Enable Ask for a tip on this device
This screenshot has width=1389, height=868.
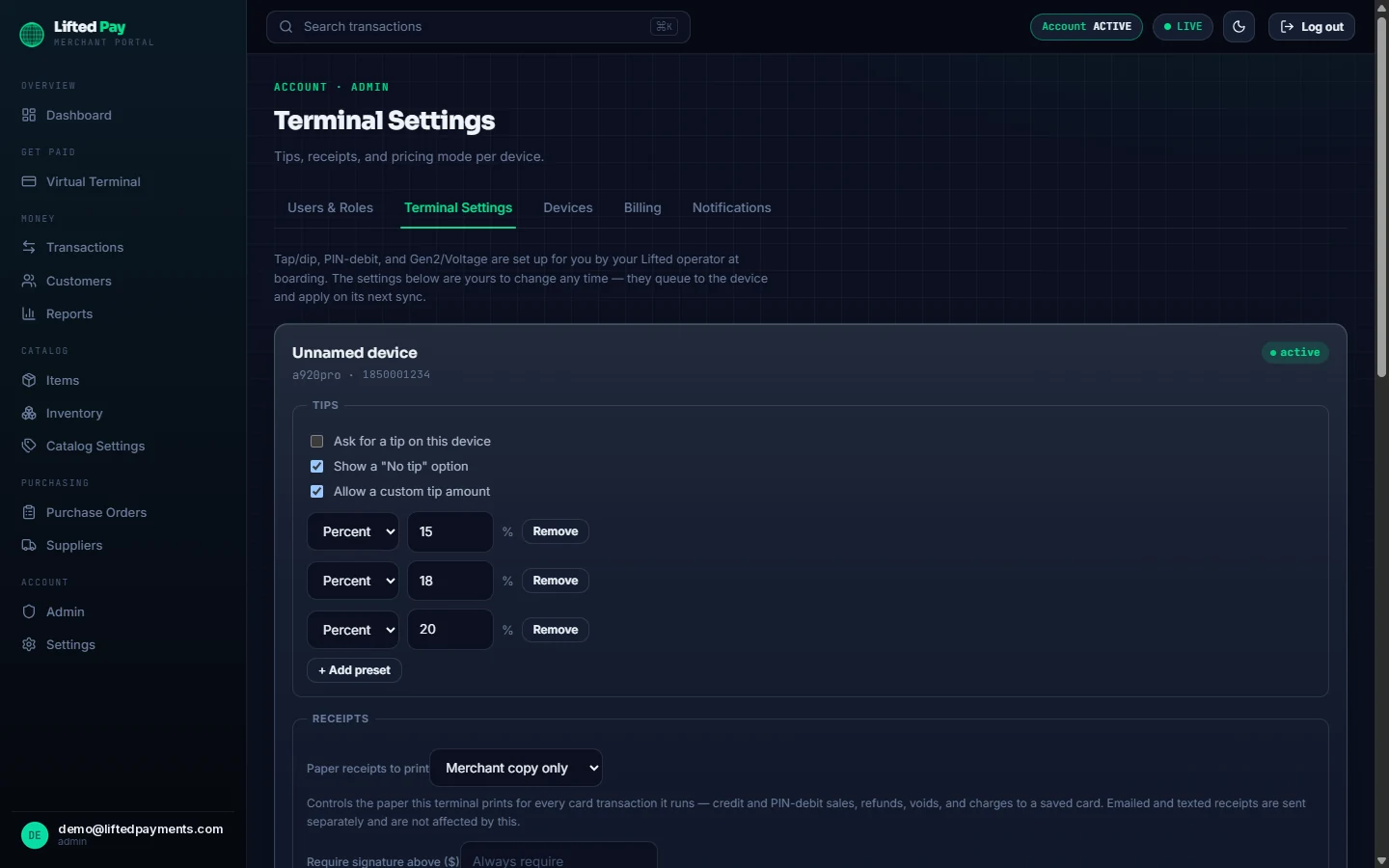tap(316, 441)
